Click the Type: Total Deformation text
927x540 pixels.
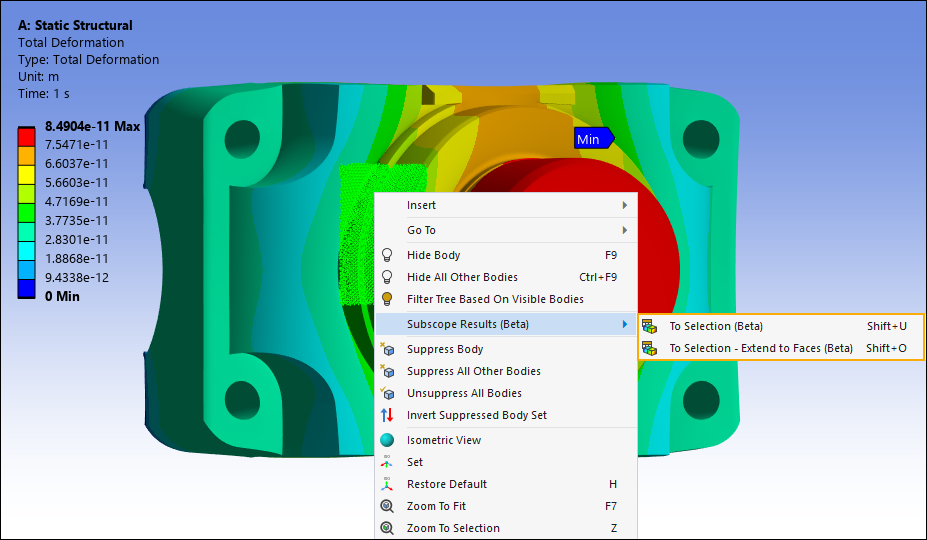click(88, 60)
